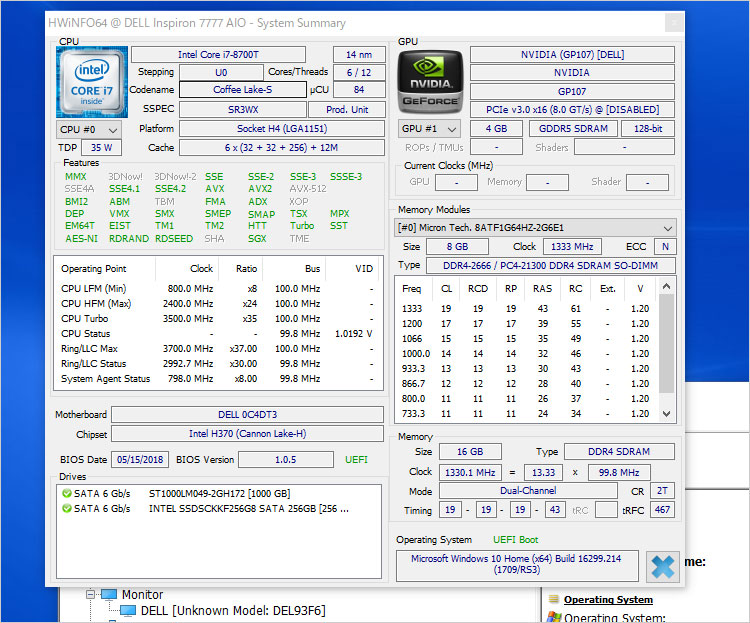The height and width of the screenshot is (623, 750).
Task: Collapse the Monitor tree node
Action: [90, 594]
